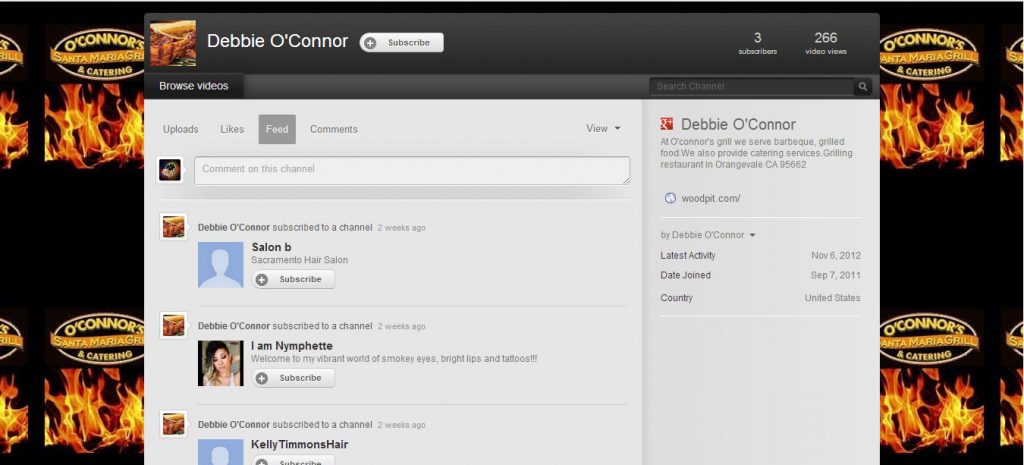Click the Nov 6, 2012 latest activity date

coord(836,256)
